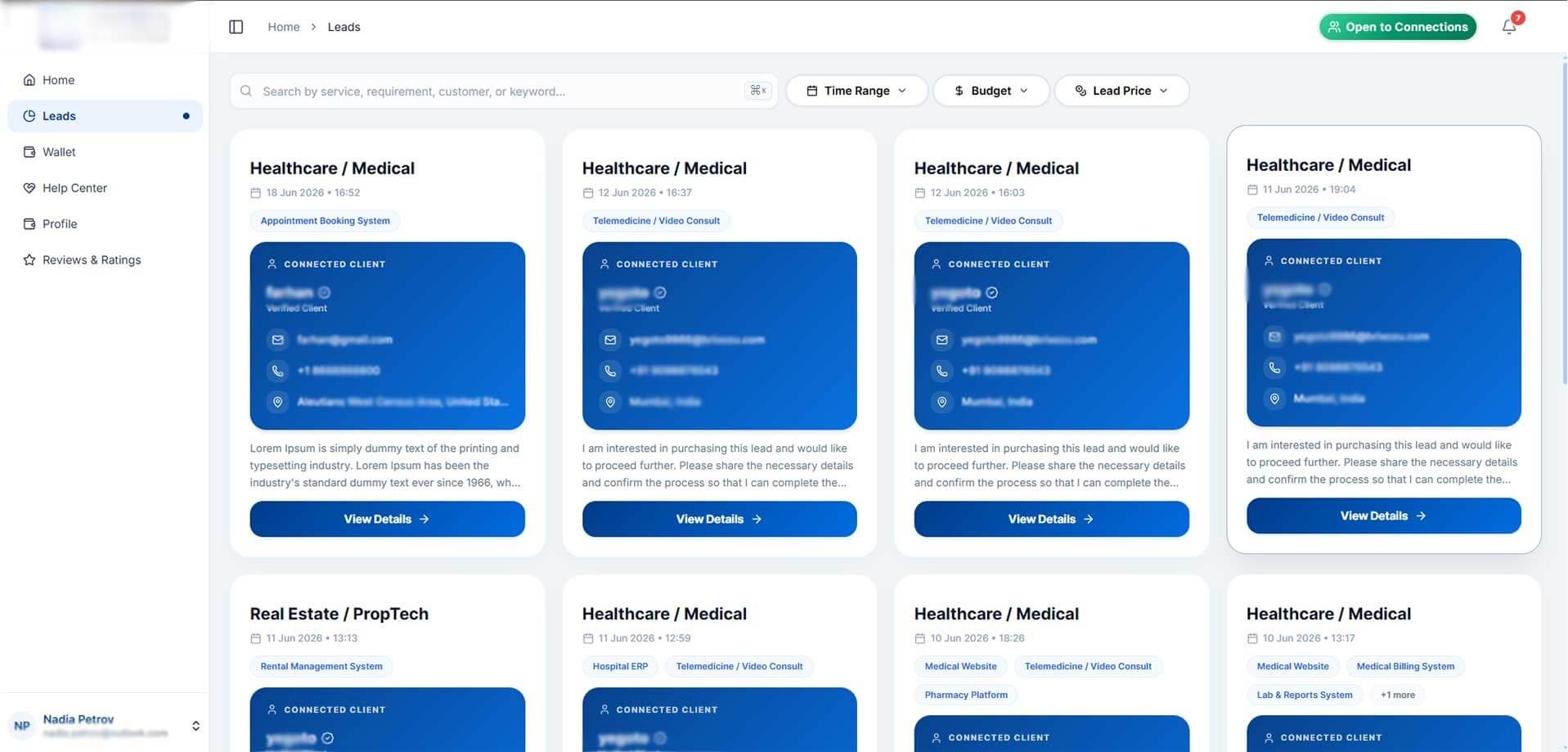Open Profile from the sidebar
Image resolution: width=1568 pixels, height=752 pixels.
(x=105, y=224)
